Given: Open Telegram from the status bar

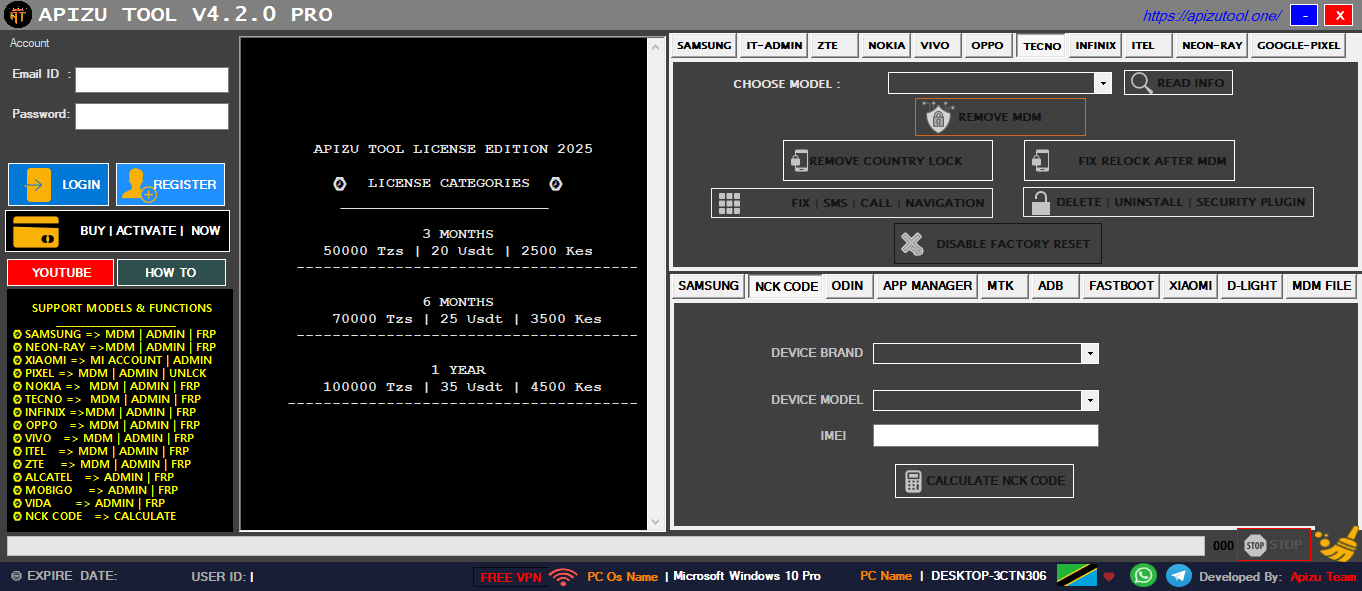Looking at the screenshot, I should click(x=1180, y=575).
